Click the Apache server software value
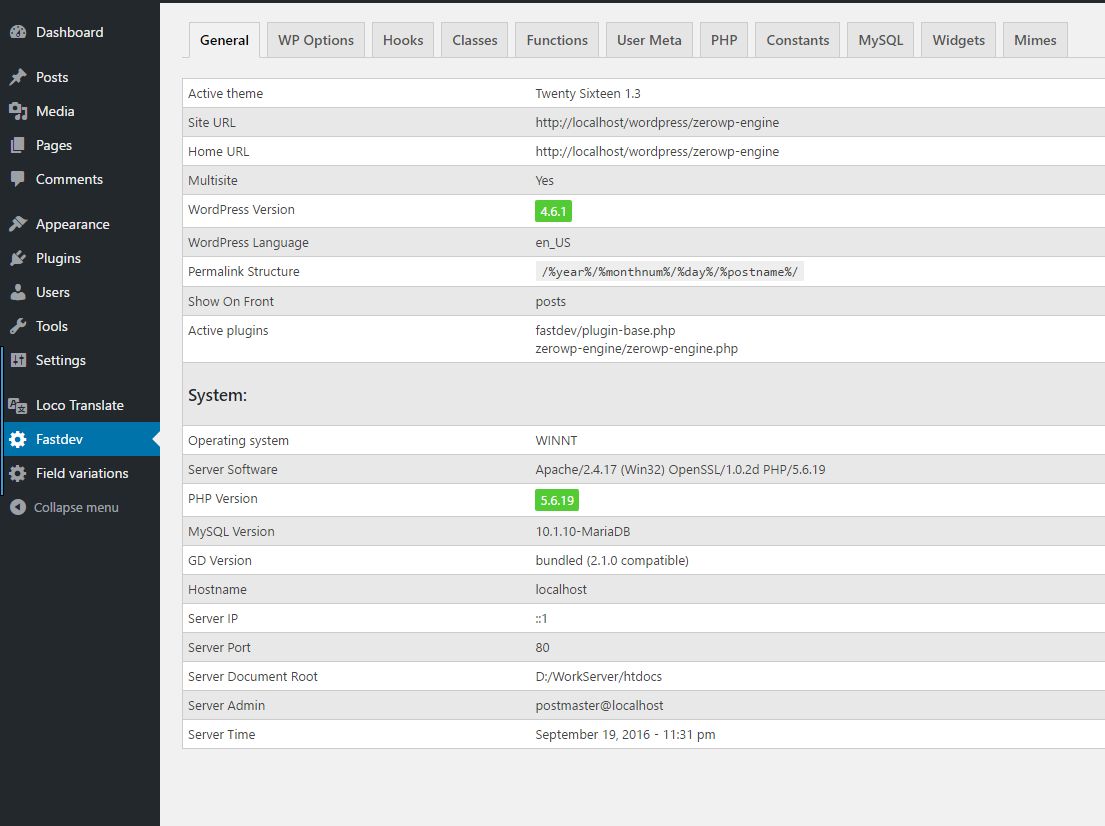The width and height of the screenshot is (1105, 826). pyautogui.click(x=680, y=469)
